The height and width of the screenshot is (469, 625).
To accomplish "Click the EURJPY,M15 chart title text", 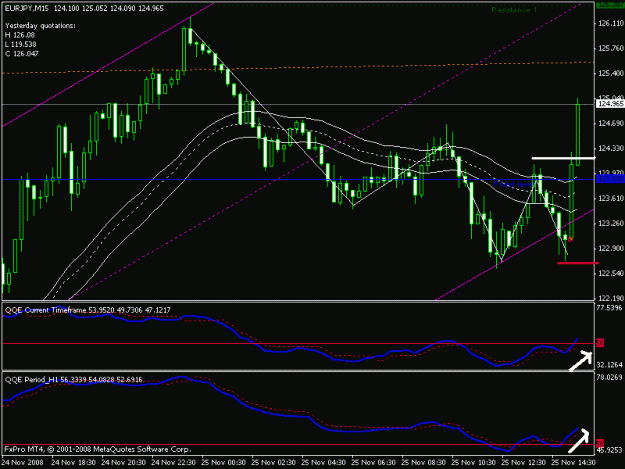I will [28, 8].
